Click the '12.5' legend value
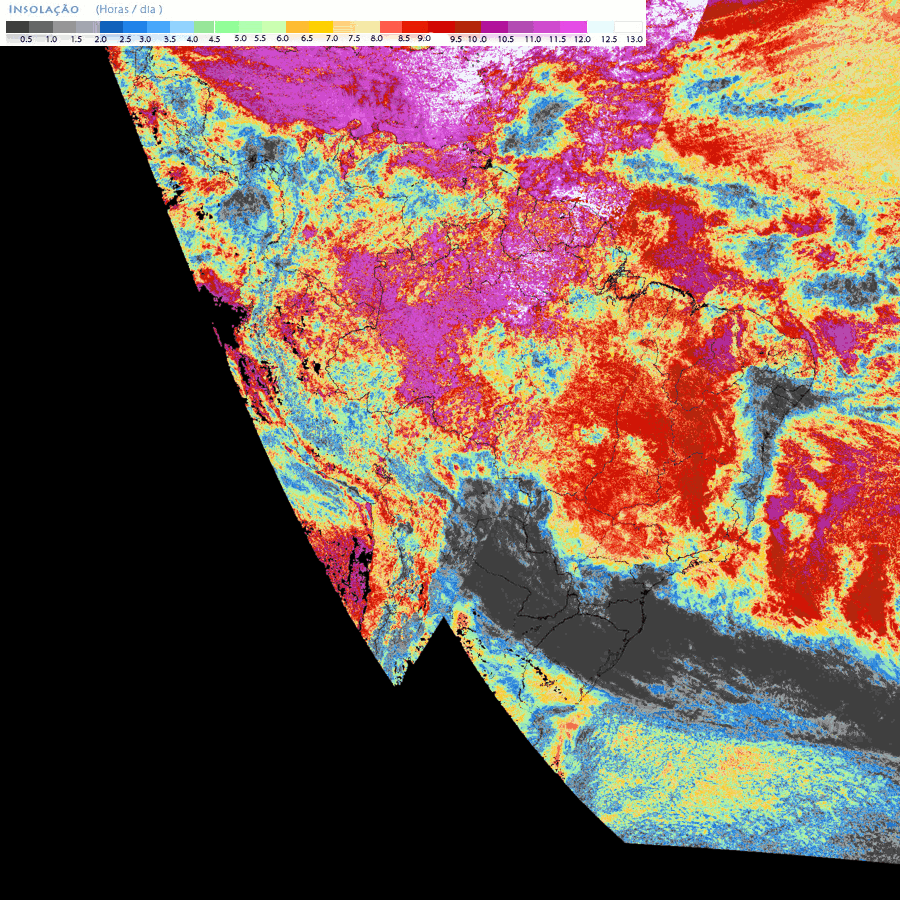This screenshot has height=900, width=900. click(x=609, y=40)
